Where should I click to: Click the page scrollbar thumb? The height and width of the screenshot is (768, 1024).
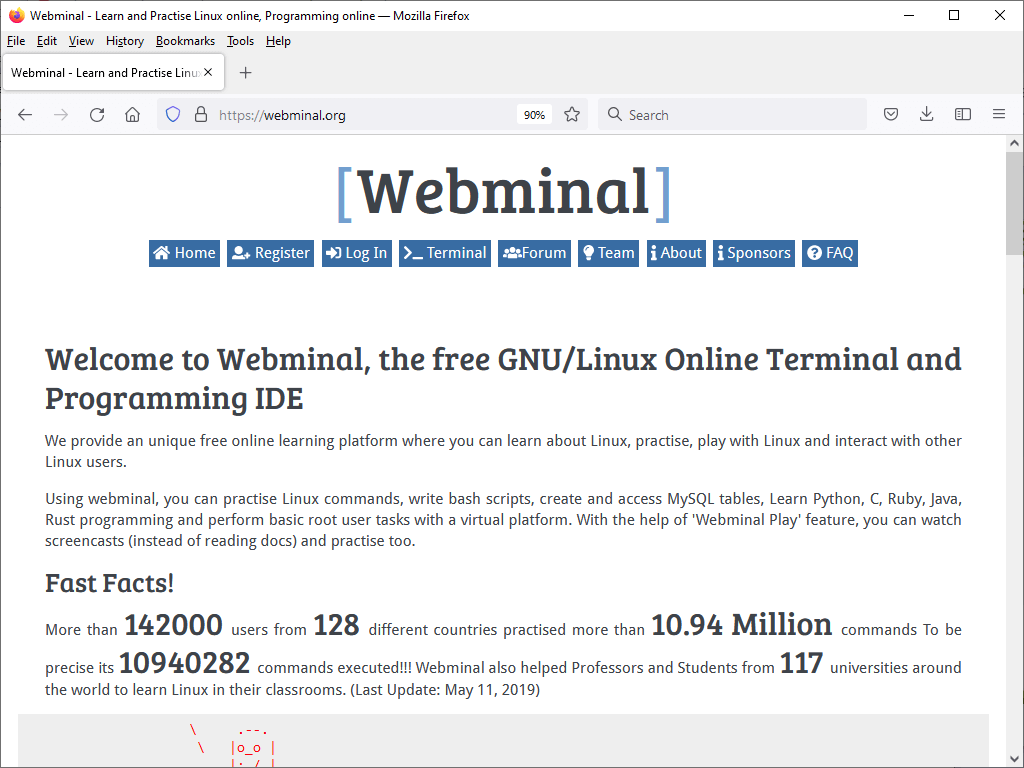click(1014, 202)
